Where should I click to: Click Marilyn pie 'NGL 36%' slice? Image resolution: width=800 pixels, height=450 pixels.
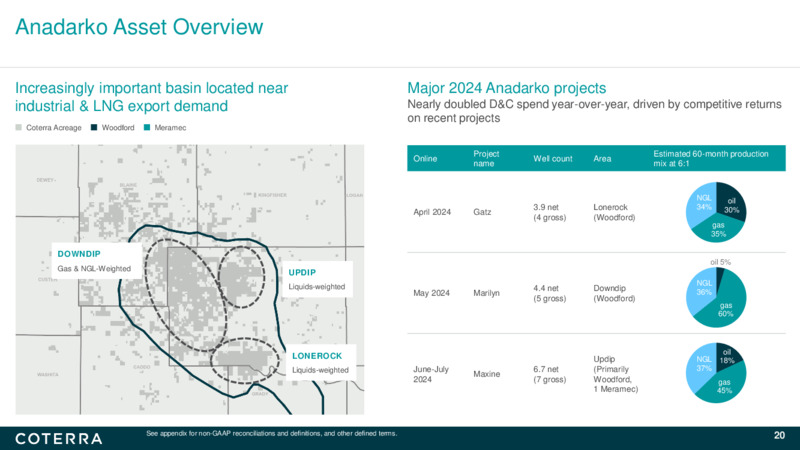(x=704, y=287)
